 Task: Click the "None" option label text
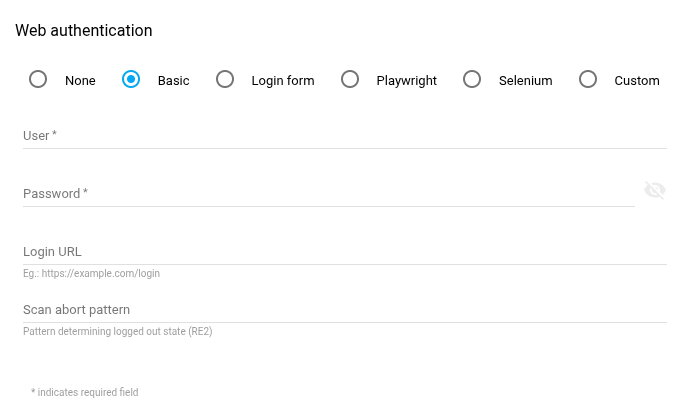[x=80, y=81]
